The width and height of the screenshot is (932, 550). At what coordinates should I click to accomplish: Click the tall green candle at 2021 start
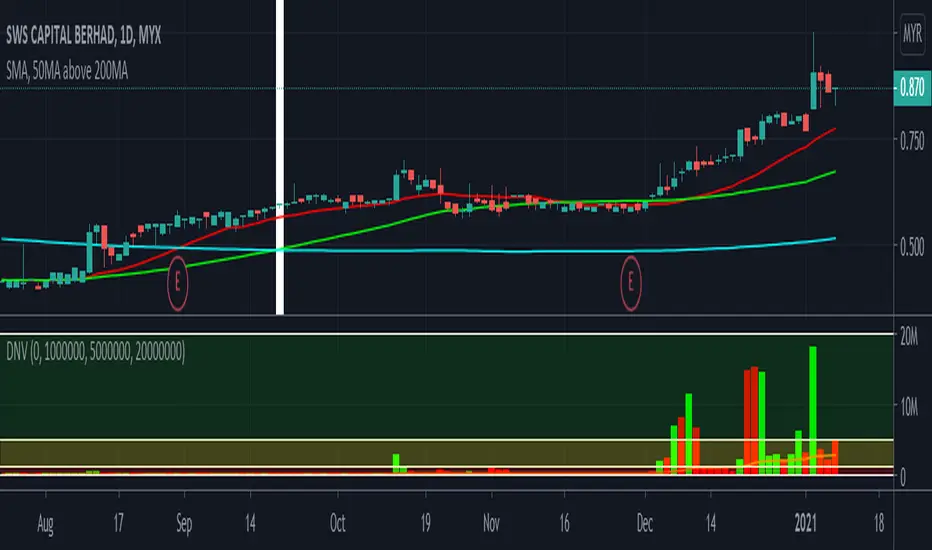(813, 90)
